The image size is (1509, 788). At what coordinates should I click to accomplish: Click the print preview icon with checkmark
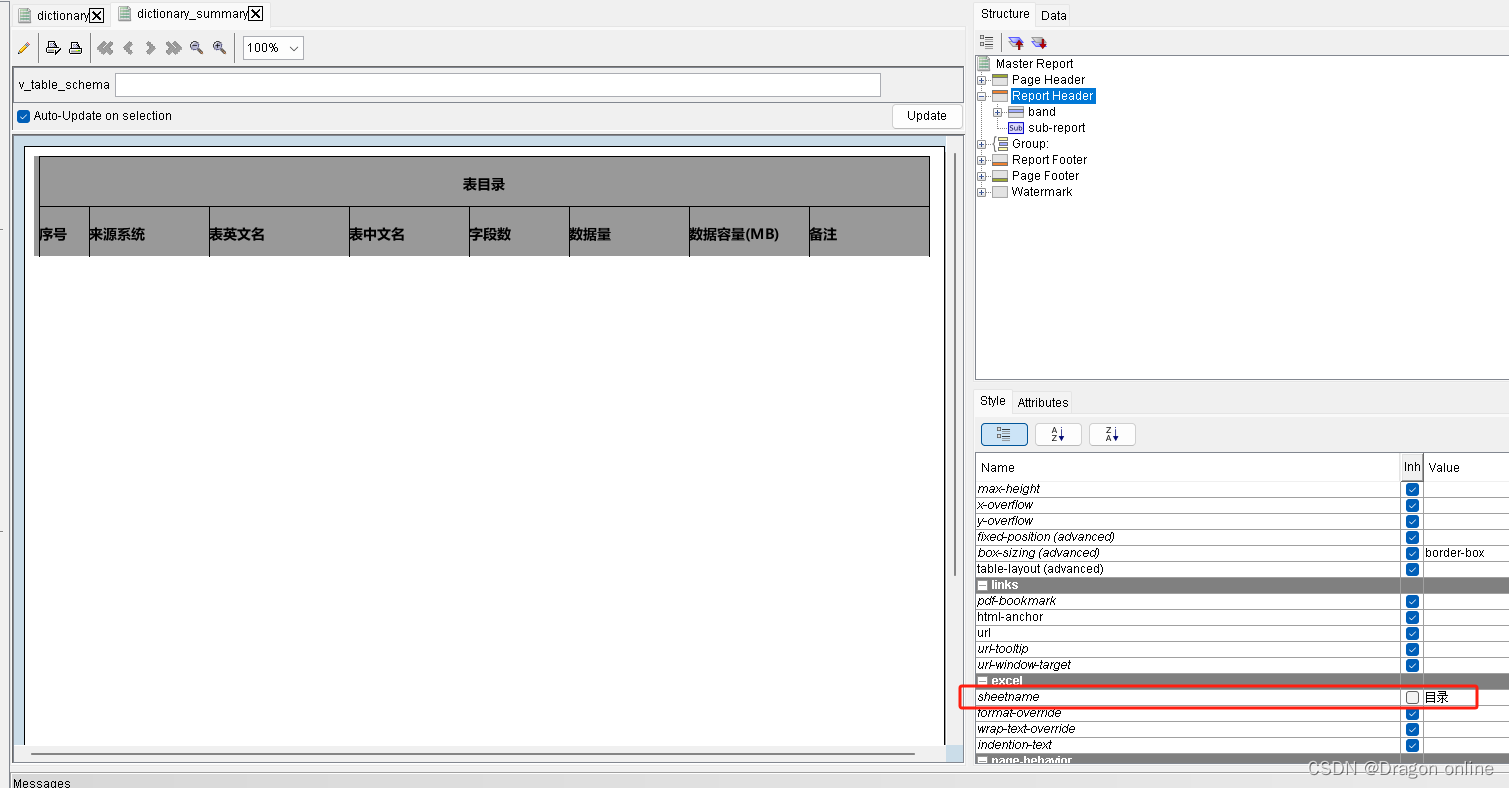point(53,48)
